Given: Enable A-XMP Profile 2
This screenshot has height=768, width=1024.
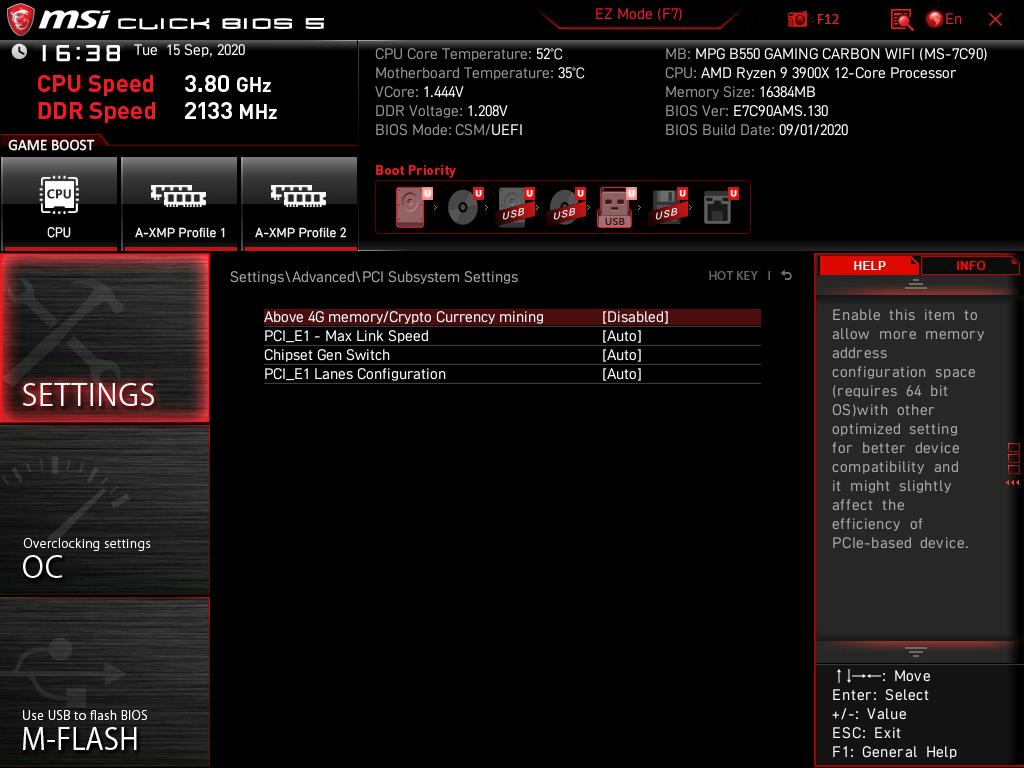Looking at the screenshot, I should (300, 203).
